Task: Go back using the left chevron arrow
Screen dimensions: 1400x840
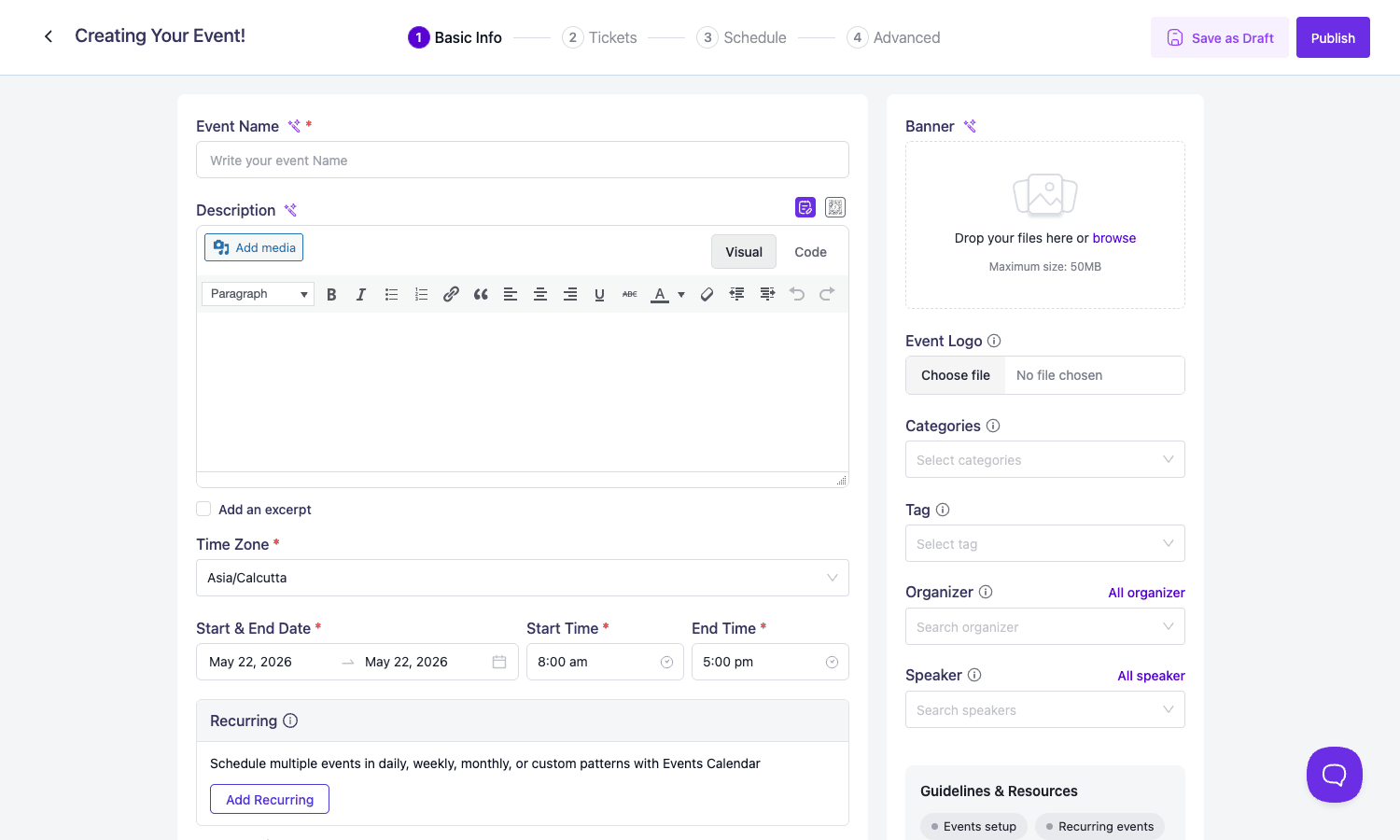Action: (x=49, y=36)
